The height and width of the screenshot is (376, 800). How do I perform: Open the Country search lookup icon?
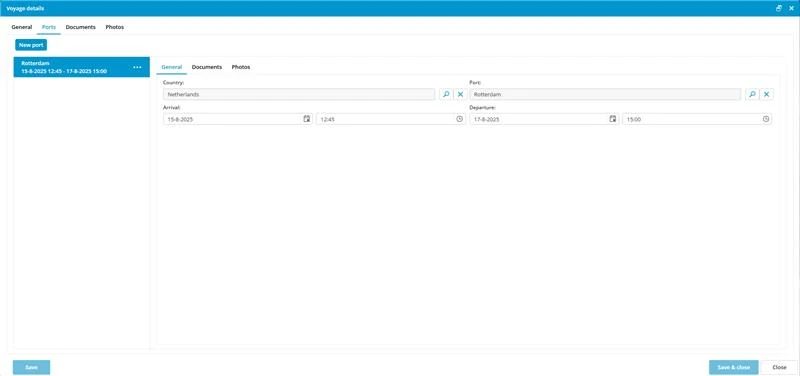pyautogui.click(x=446, y=94)
